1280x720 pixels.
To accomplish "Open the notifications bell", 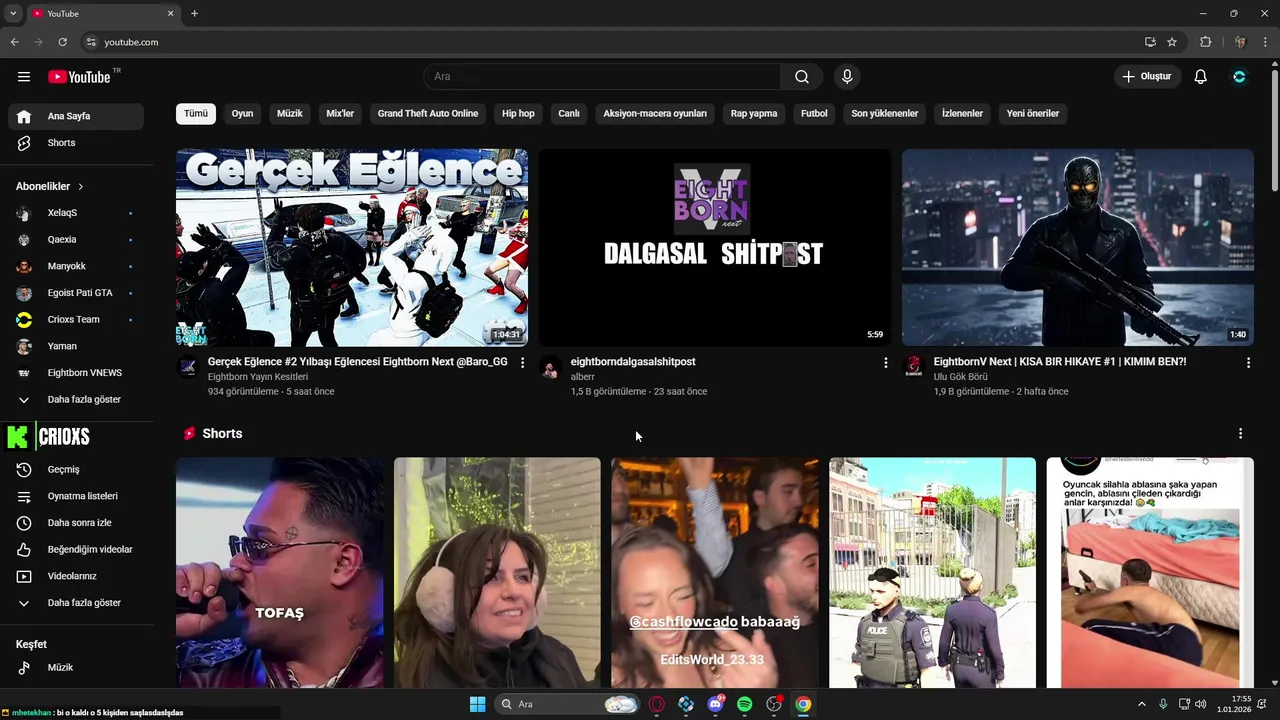I will 1201,77.
